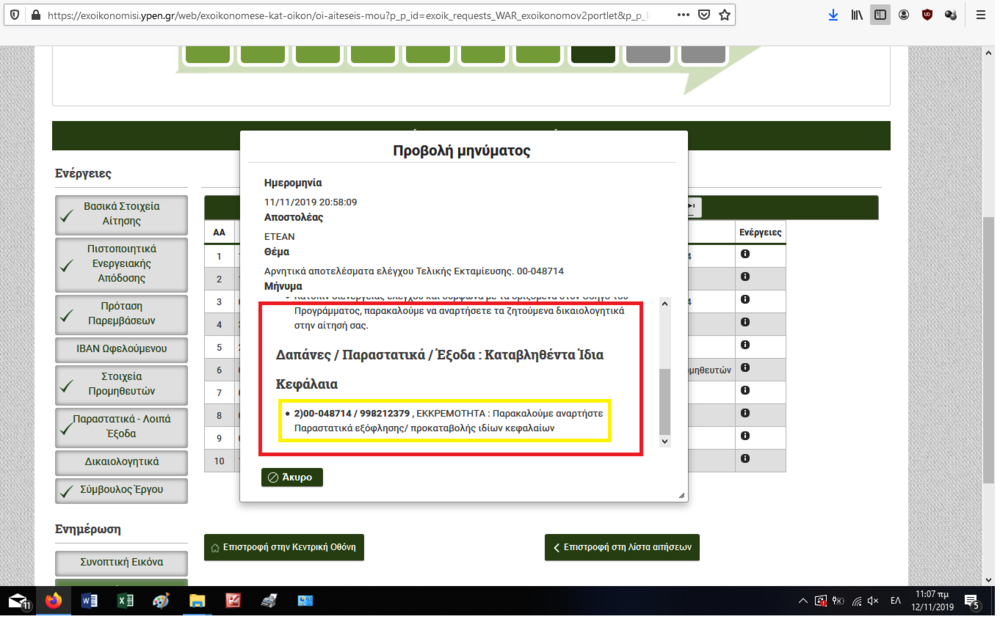1000x622 pixels.
Task: Click 'Επιστροφή στη λίστα αιτήσεων' button
Action: coord(621,548)
